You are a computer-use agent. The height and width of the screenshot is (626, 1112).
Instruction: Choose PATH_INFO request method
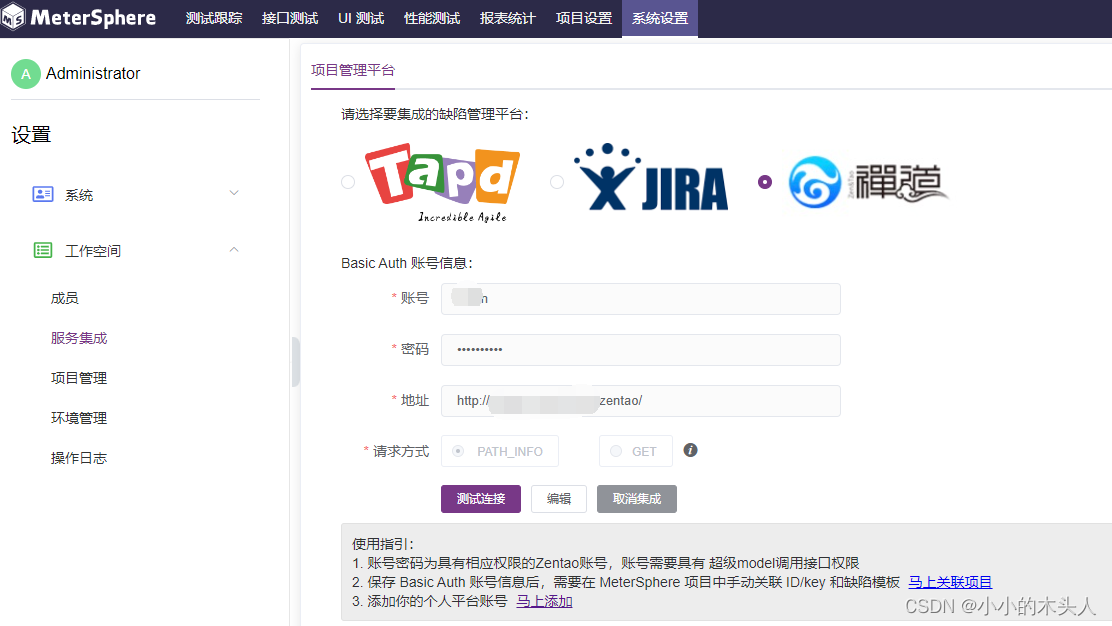pyautogui.click(x=499, y=451)
